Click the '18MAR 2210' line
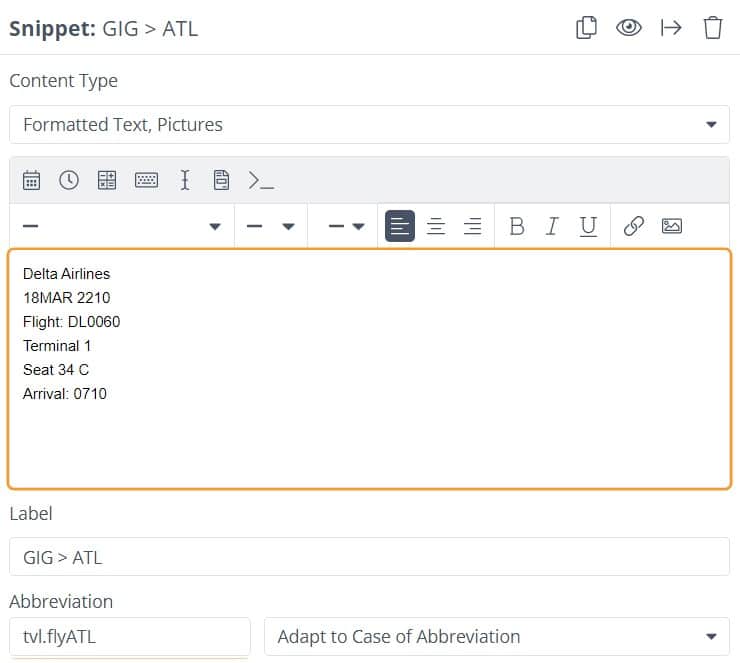740x663 pixels. 67,298
